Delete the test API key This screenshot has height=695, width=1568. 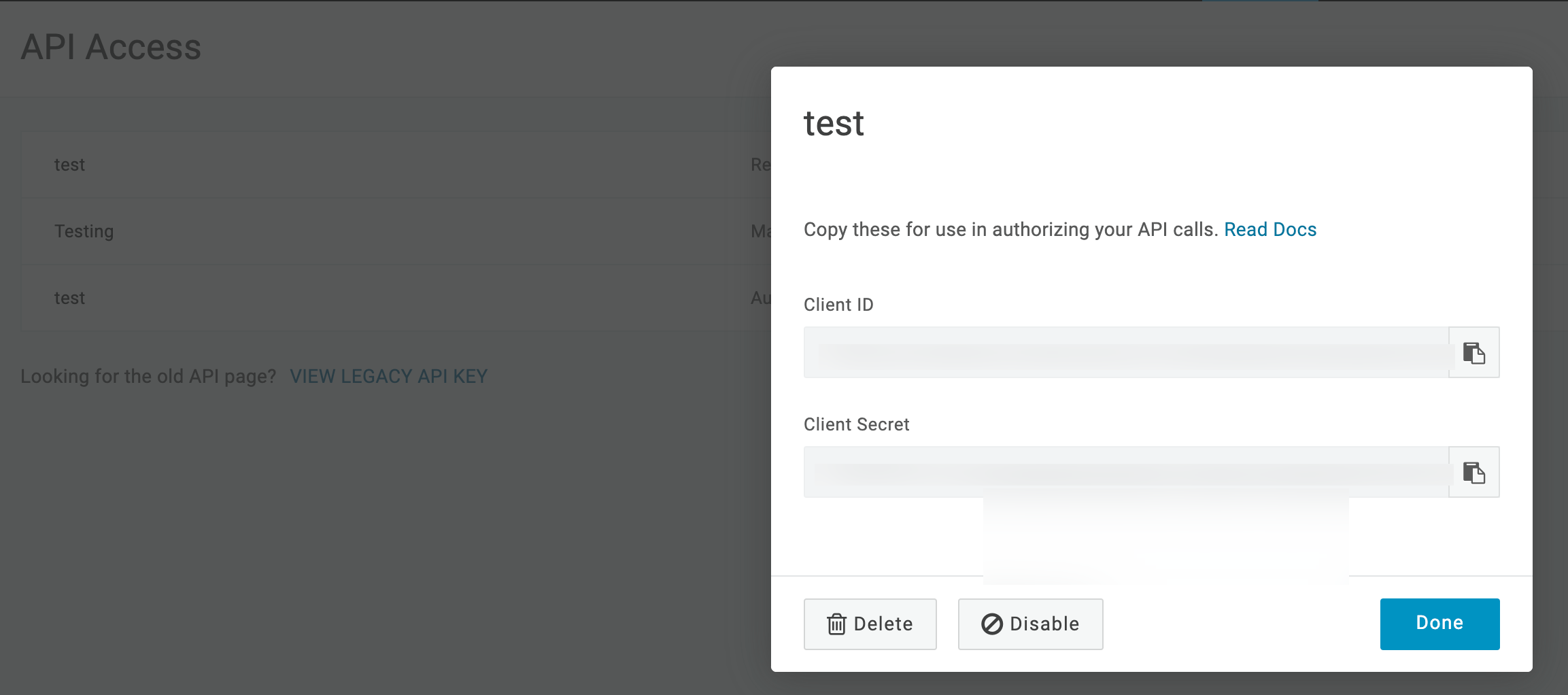870,624
